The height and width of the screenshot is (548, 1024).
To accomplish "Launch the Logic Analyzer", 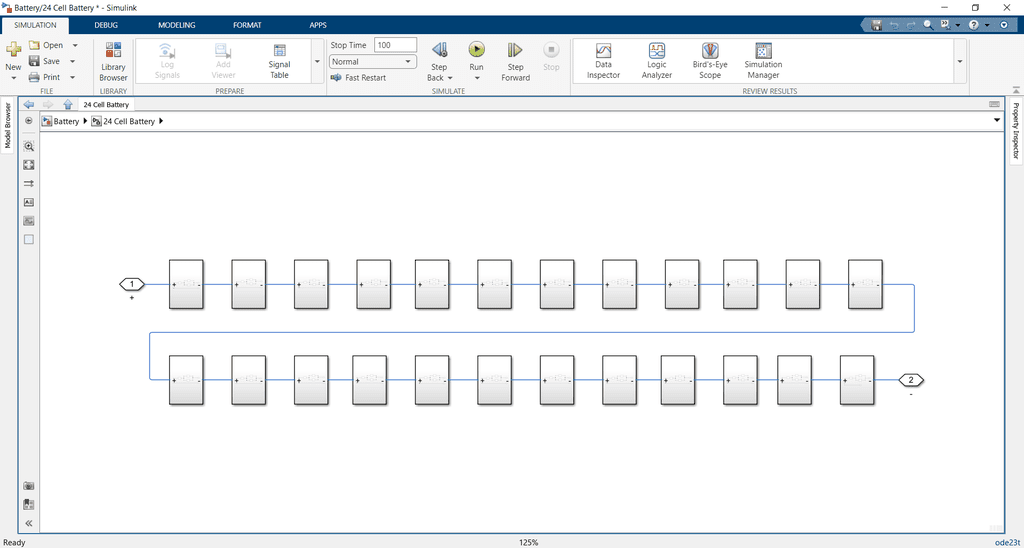I will [656, 61].
